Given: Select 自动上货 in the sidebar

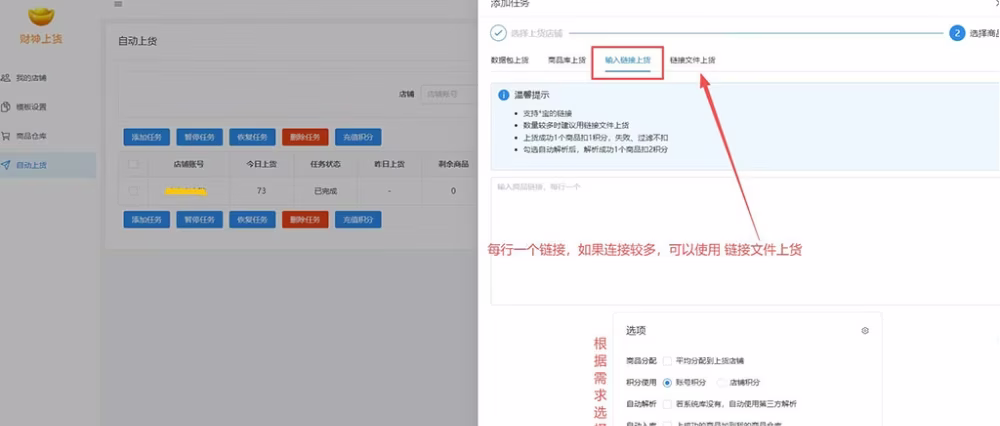Looking at the screenshot, I should (30, 165).
